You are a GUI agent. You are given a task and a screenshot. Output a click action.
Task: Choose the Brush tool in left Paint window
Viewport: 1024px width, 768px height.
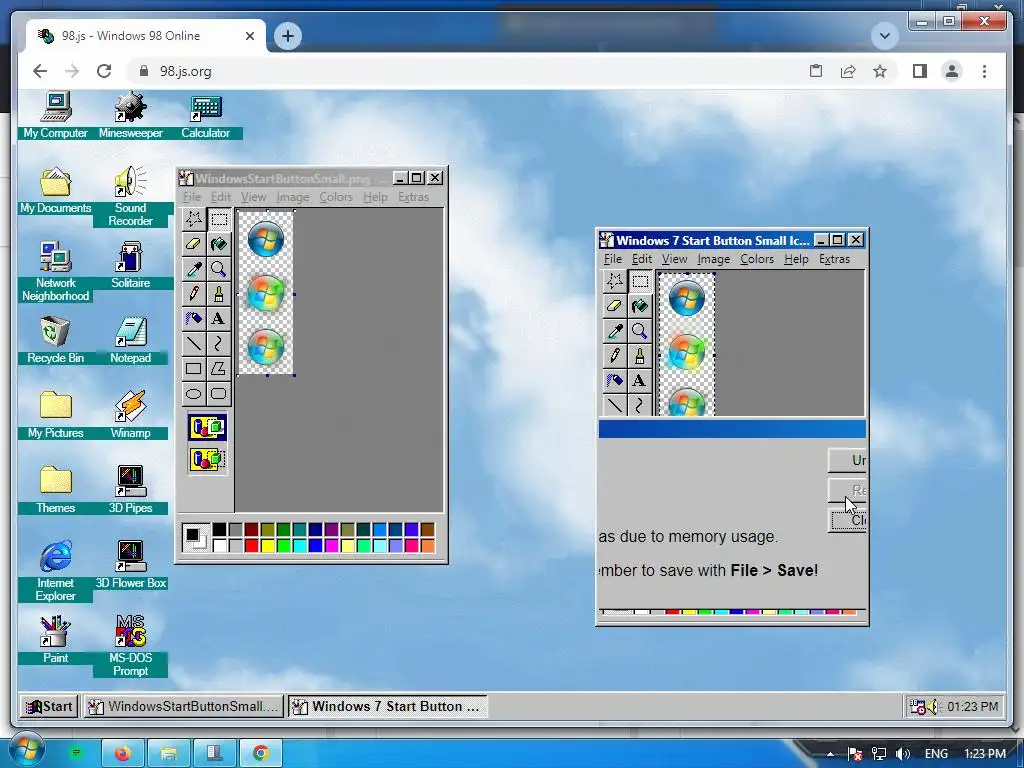point(219,293)
